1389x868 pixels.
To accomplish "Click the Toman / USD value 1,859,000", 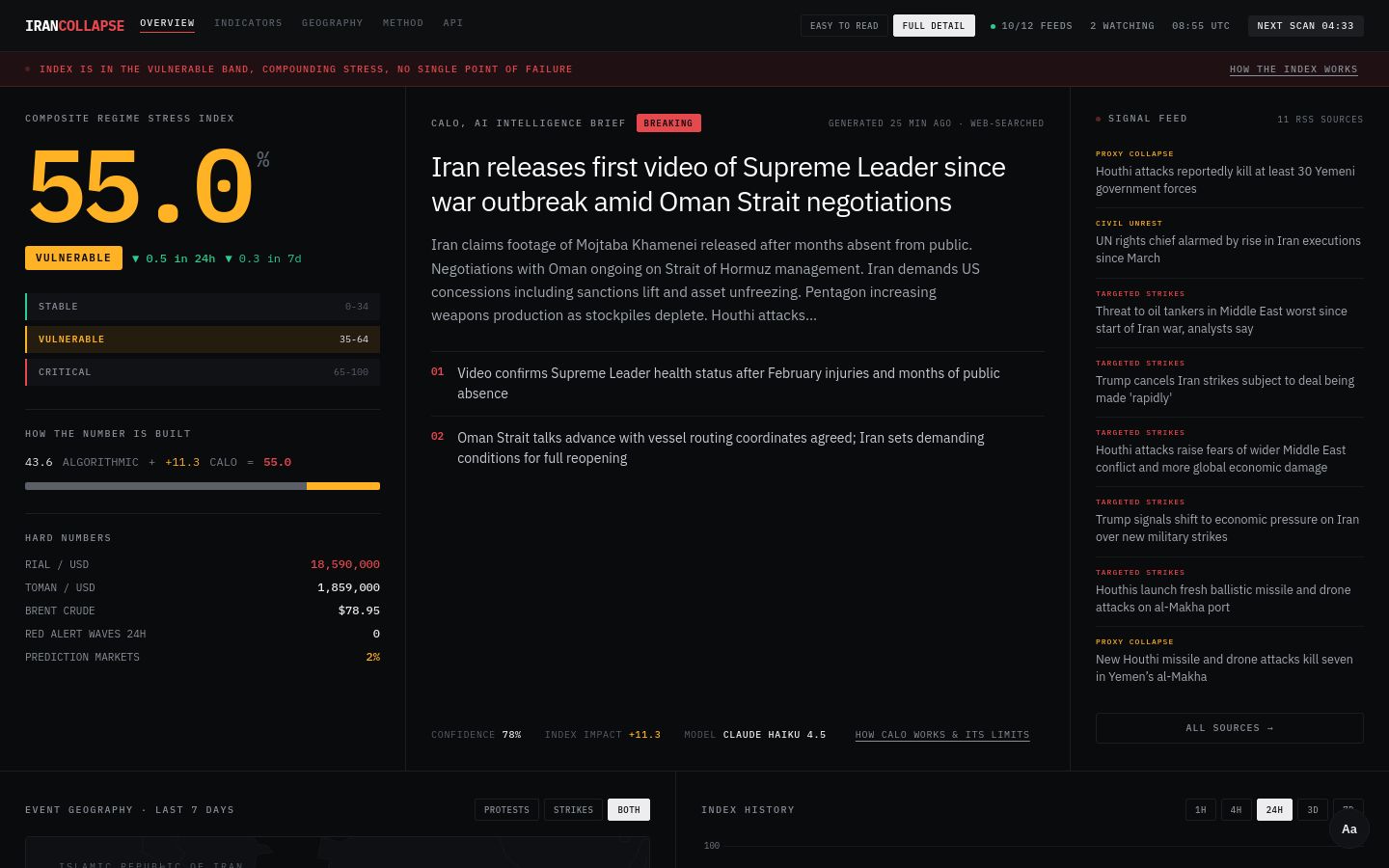I will point(348,587).
